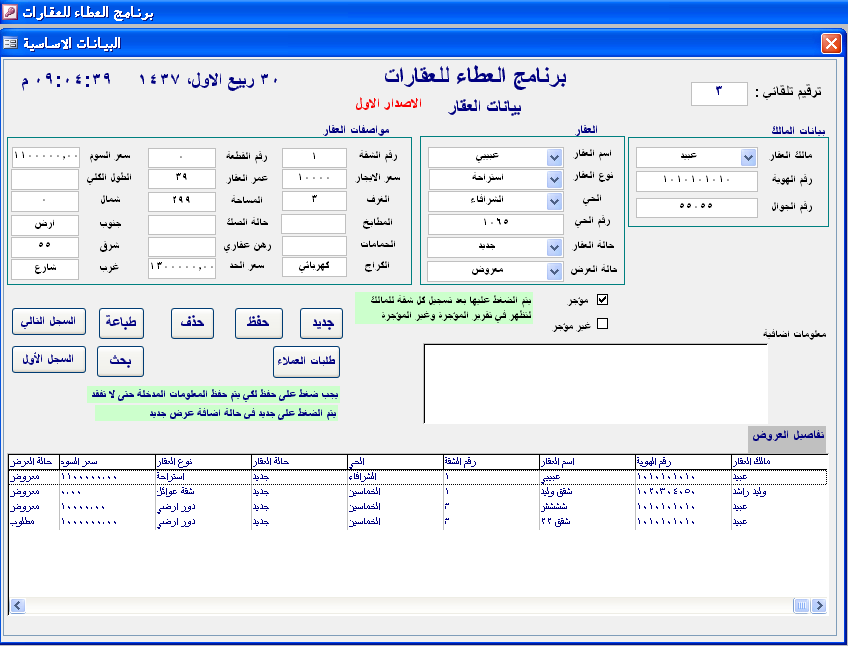Viewport: 848px width, 646px height.
Task: Click right arrow of offers list scrollbar
Action: 819,605
